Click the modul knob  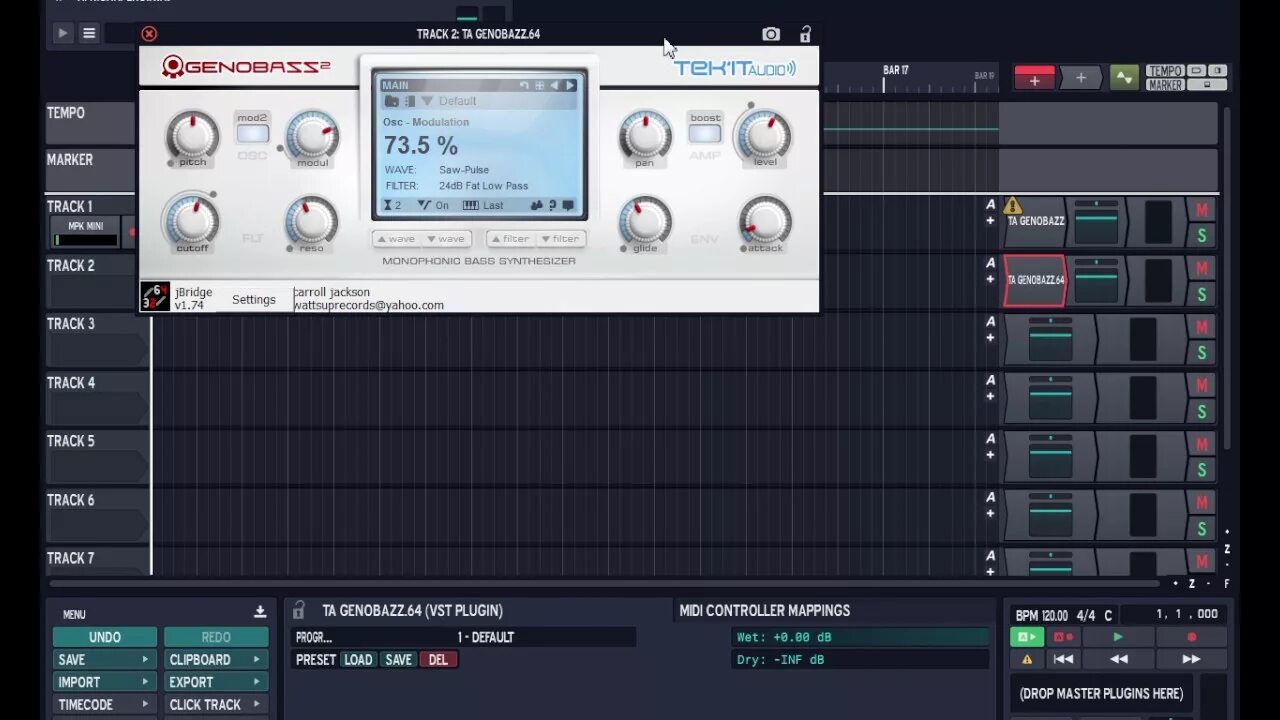(x=312, y=135)
